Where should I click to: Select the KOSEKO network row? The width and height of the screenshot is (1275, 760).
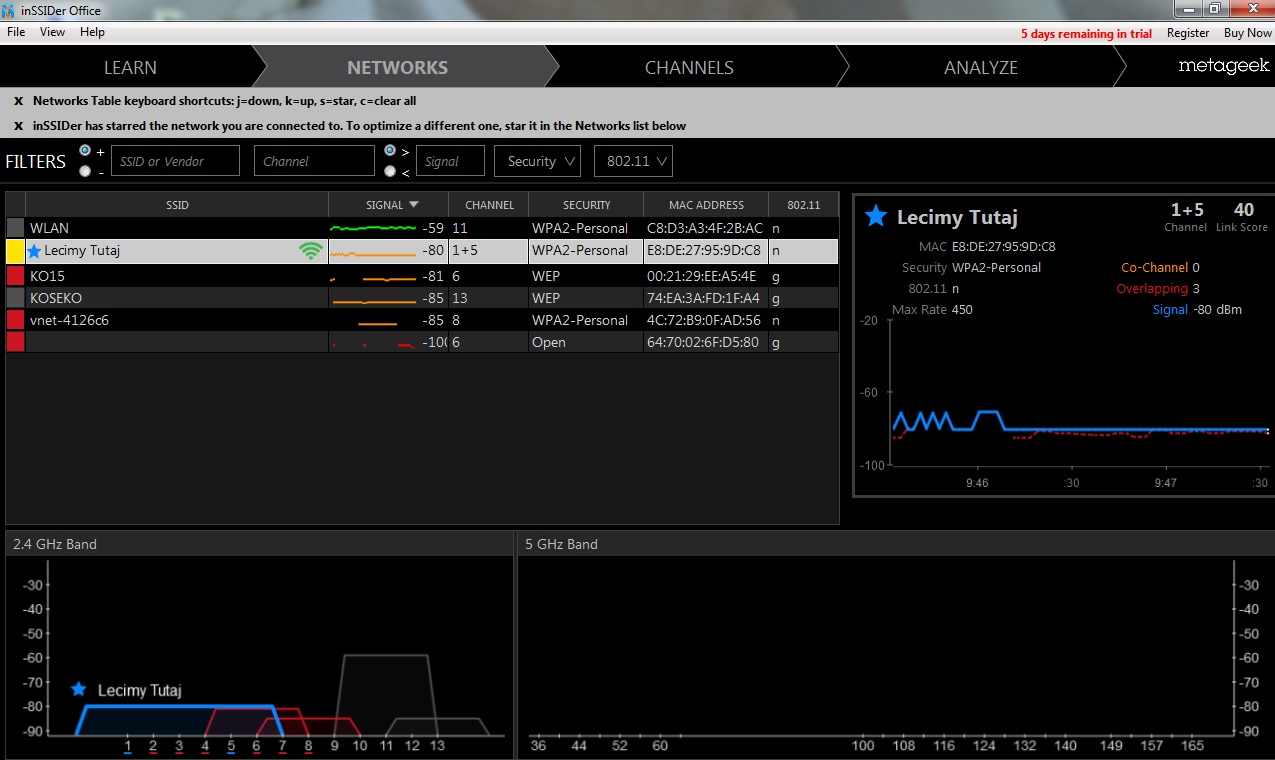click(x=422, y=298)
